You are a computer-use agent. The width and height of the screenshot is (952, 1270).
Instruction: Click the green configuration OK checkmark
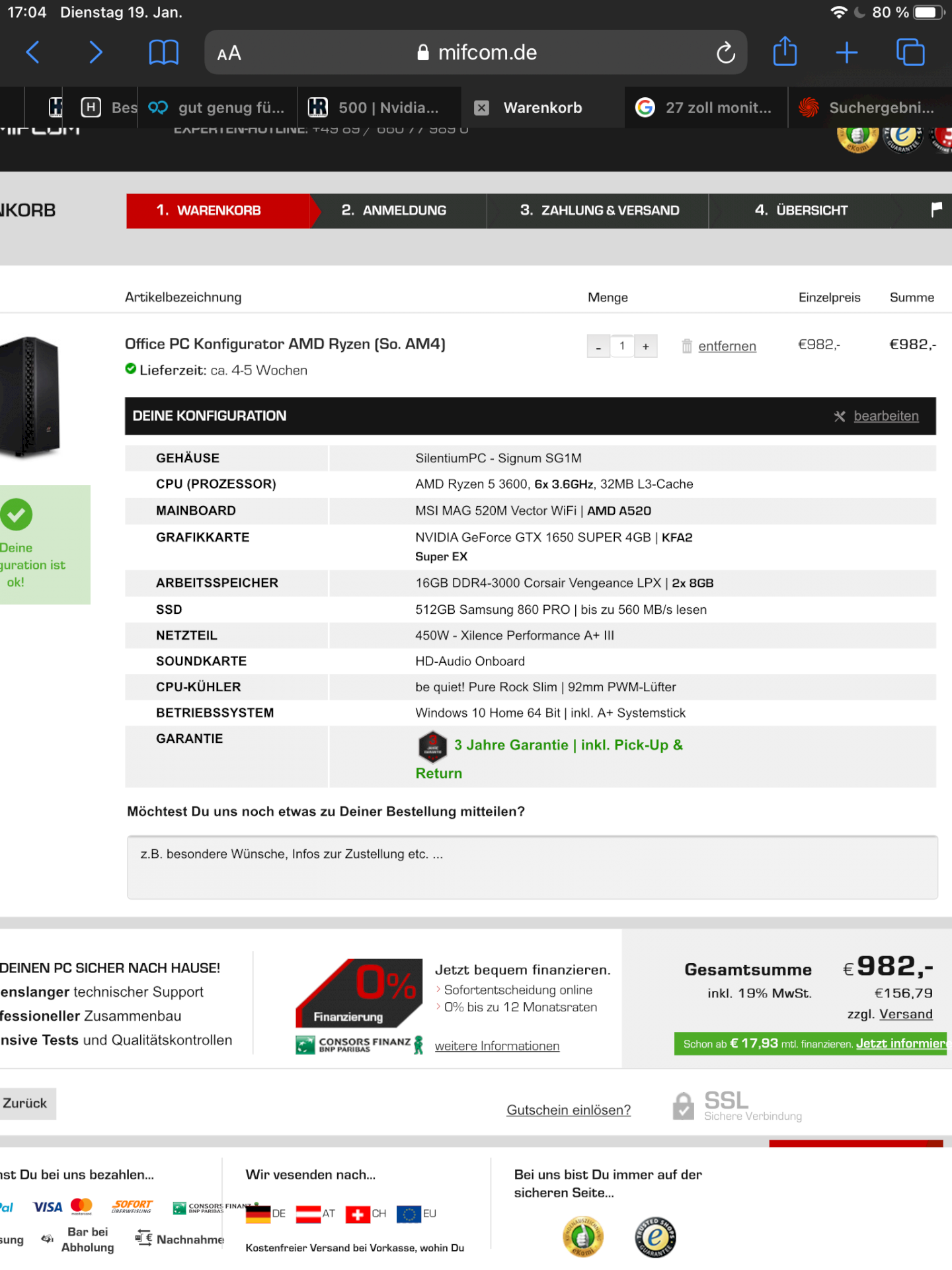(x=17, y=515)
